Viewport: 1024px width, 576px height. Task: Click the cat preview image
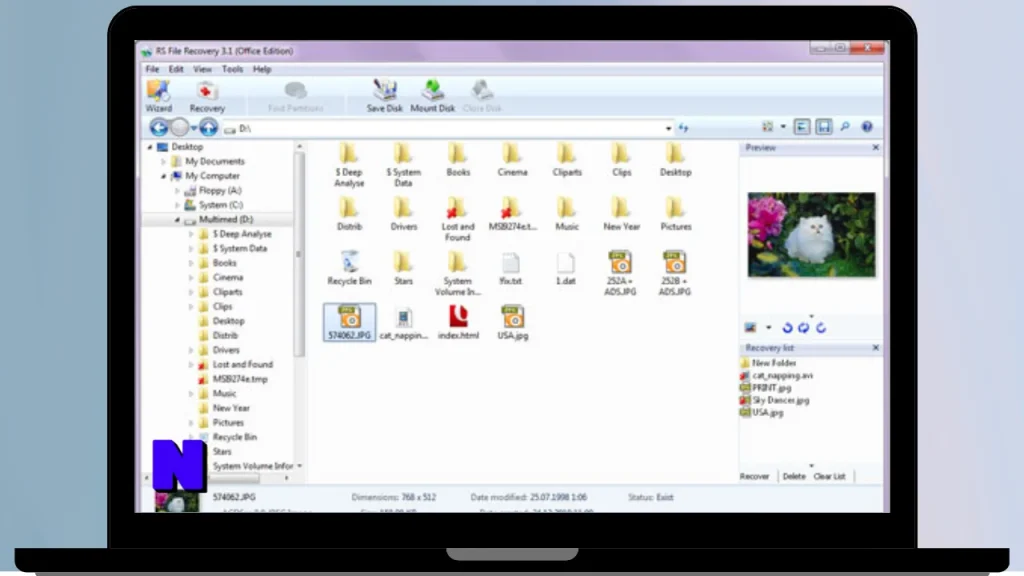811,234
